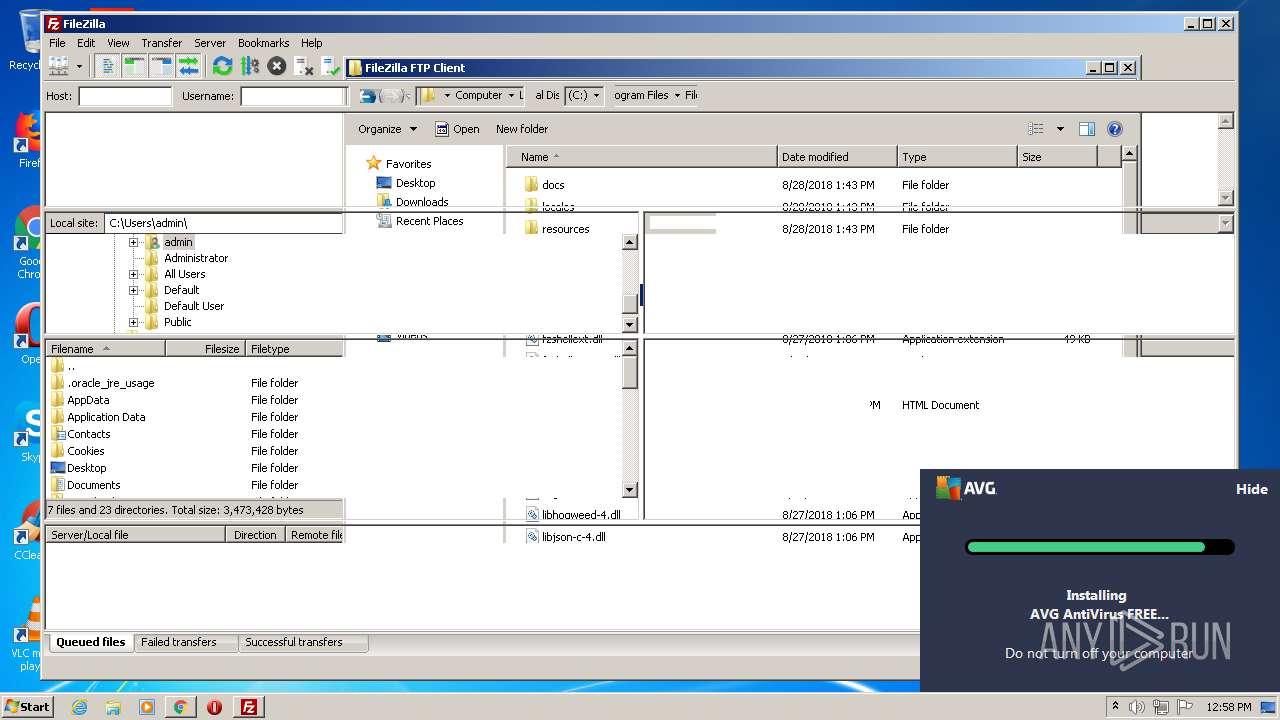Toggle the local directory tree display

[x=134, y=66]
